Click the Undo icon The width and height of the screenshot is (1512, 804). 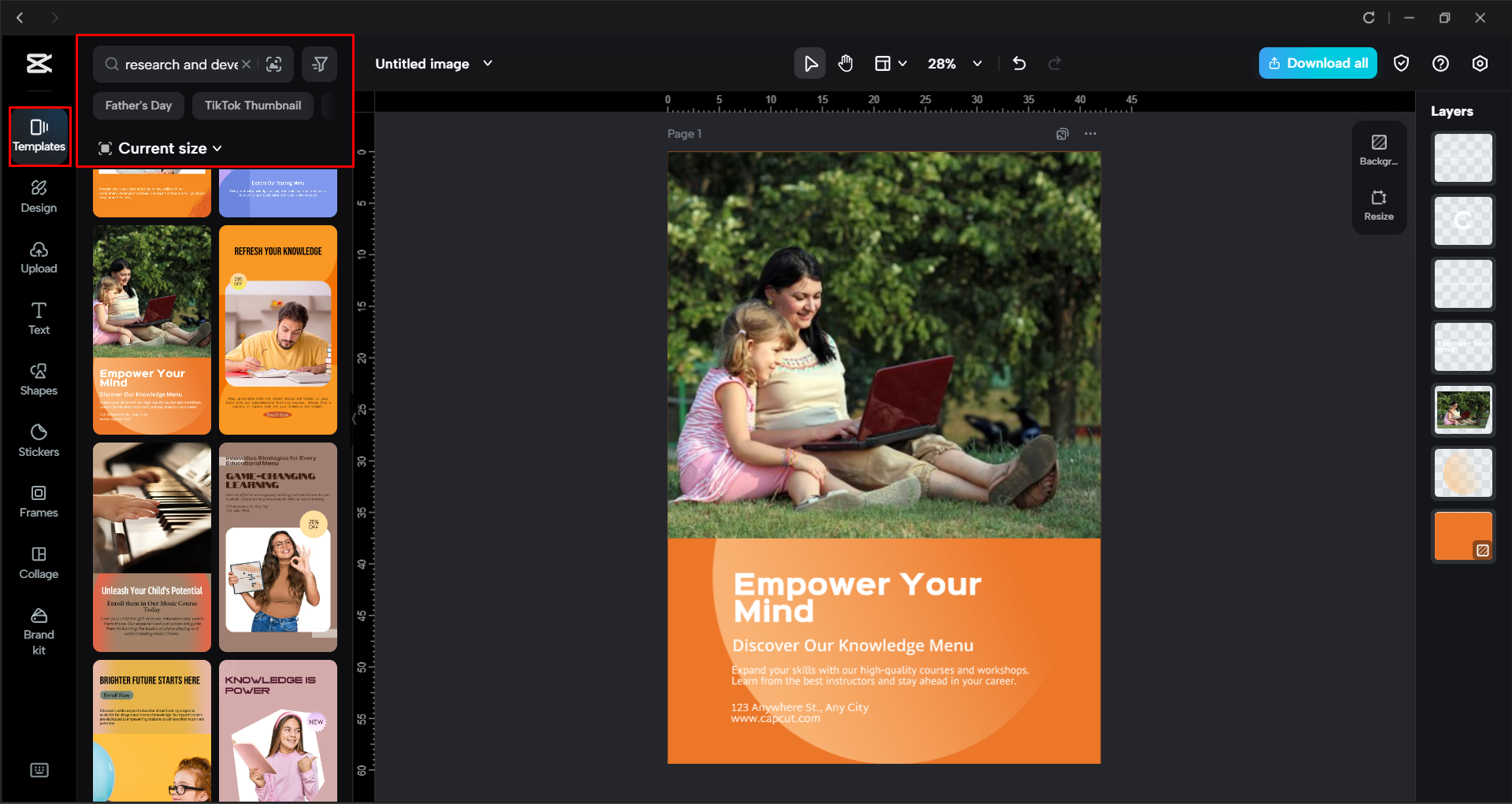[1019, 63]
